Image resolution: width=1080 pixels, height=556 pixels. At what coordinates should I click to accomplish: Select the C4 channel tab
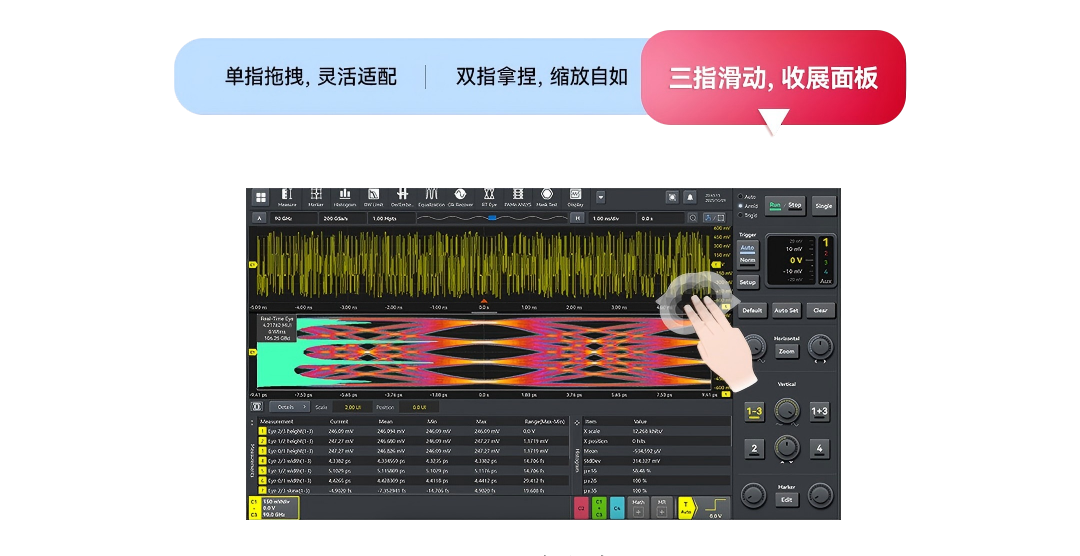click(x=617, y=509)
